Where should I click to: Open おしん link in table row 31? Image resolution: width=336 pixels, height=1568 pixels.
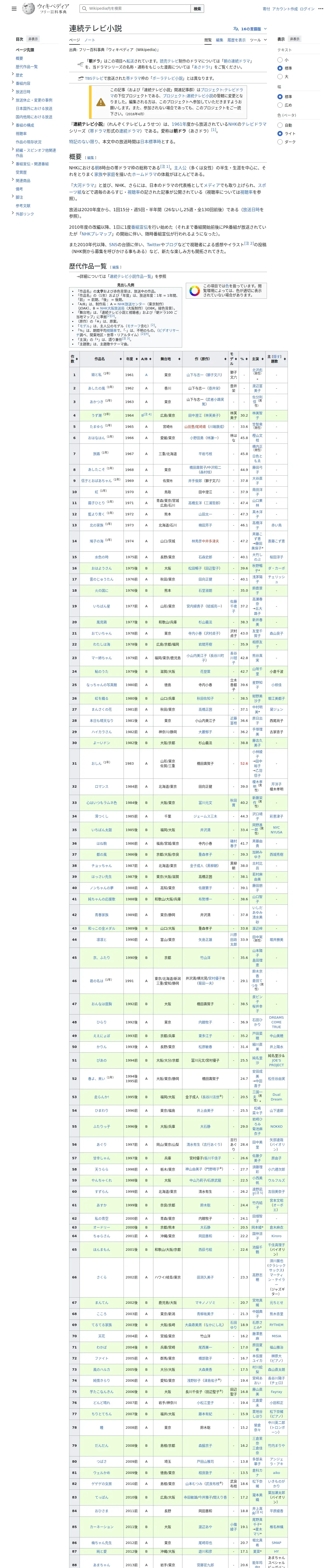click(x=96, y=763)
